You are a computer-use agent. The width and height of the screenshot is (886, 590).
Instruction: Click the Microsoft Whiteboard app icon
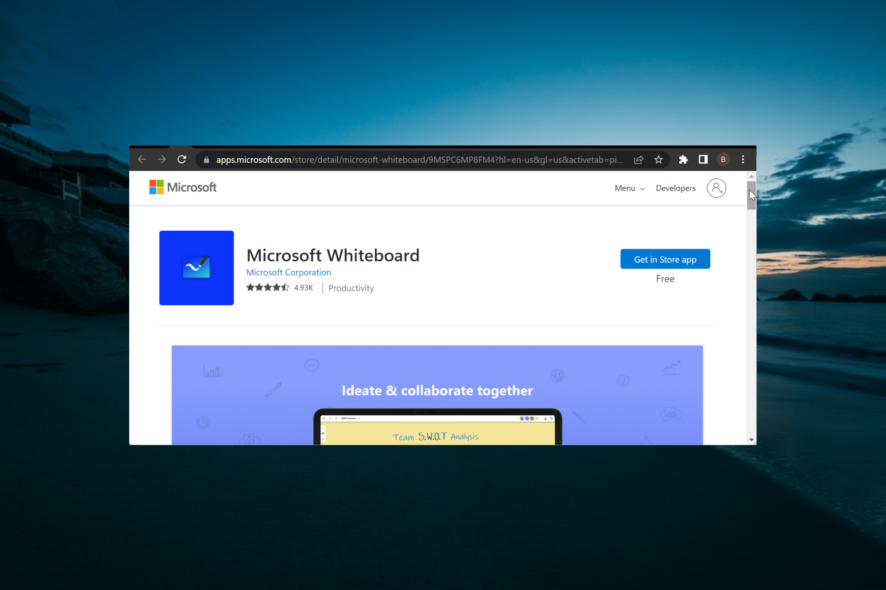click(196, 268)
